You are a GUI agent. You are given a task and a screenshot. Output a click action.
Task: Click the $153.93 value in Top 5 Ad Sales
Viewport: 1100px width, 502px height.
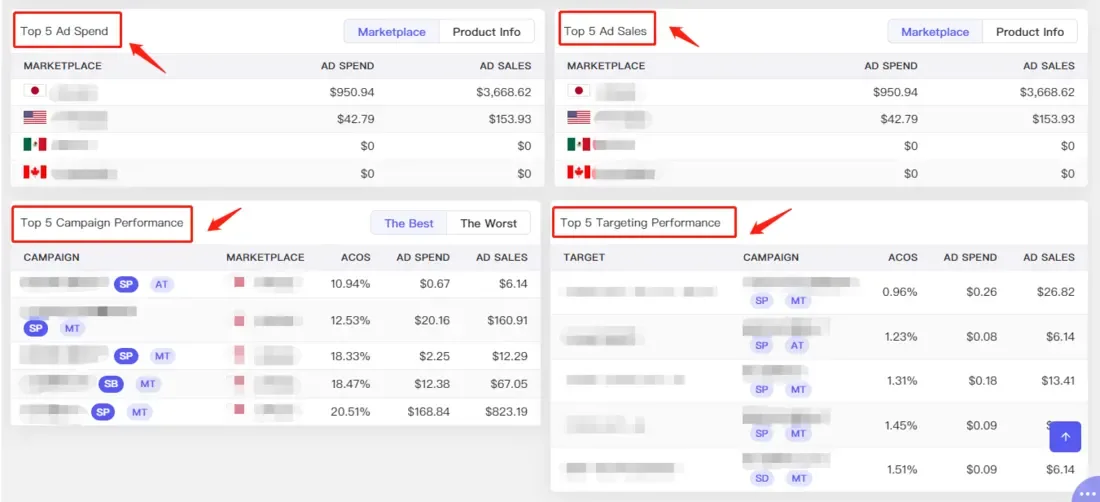tap(1053, 119)
